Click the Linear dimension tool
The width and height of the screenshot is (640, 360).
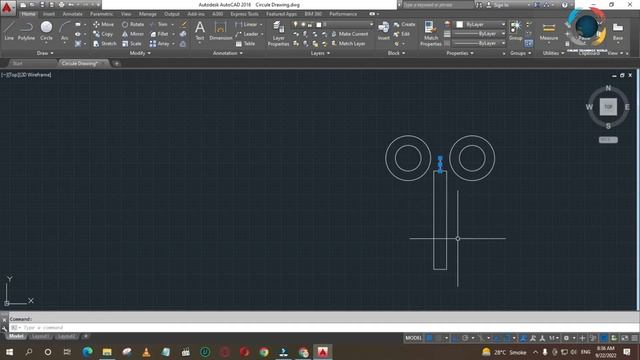tap(248, 24)
